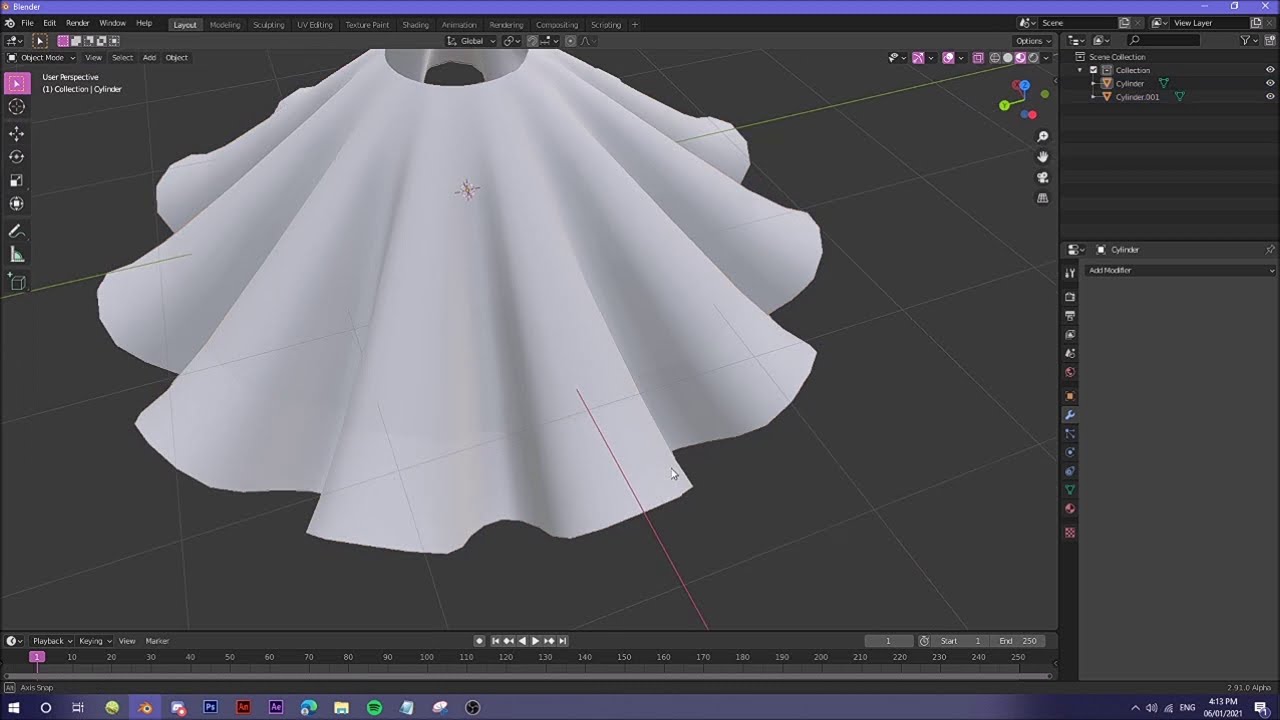The width and height of the screenshot is (1280, 720).
Task: Open the Render properties tab
Action: 1070,297
